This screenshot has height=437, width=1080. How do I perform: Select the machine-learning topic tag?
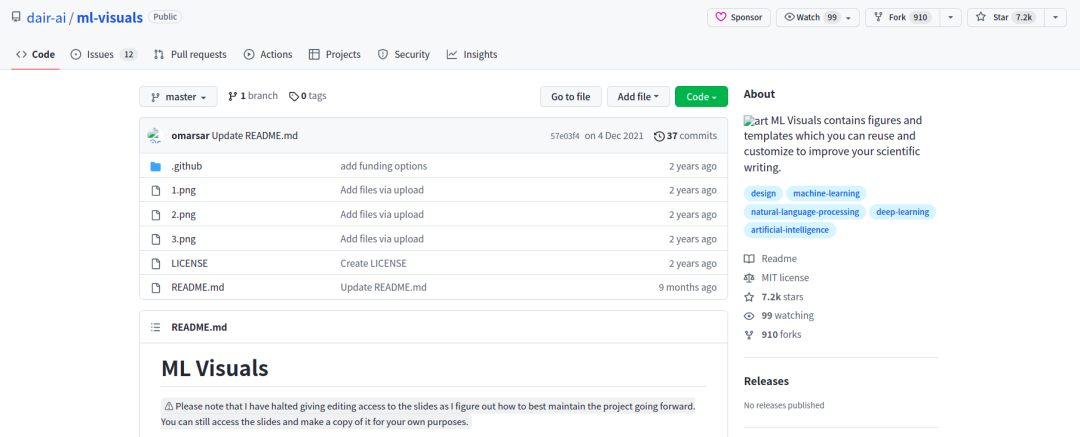[827, 194]
